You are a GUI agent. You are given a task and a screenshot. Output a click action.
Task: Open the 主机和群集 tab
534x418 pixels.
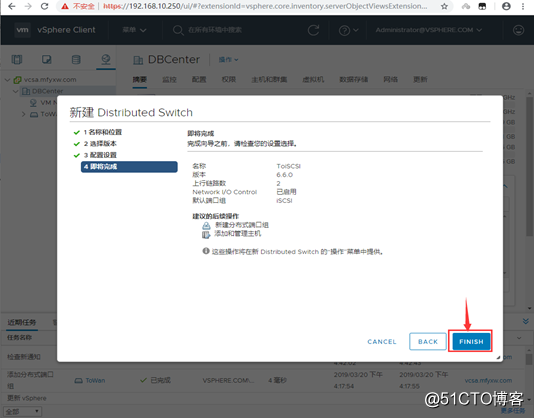[269, 80]
